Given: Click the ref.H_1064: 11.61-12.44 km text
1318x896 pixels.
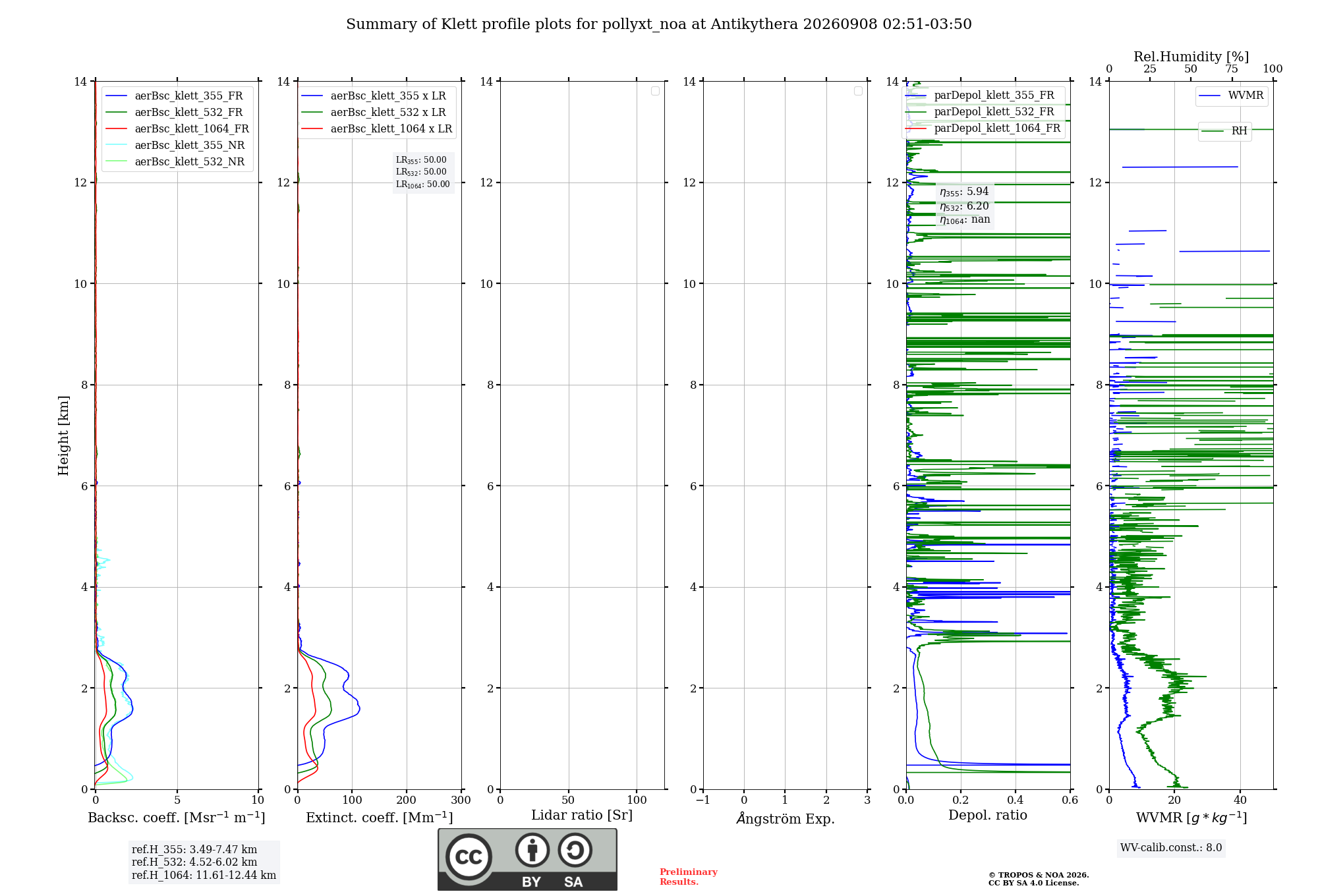Looking at the screenshot, I should coord(204,876).
